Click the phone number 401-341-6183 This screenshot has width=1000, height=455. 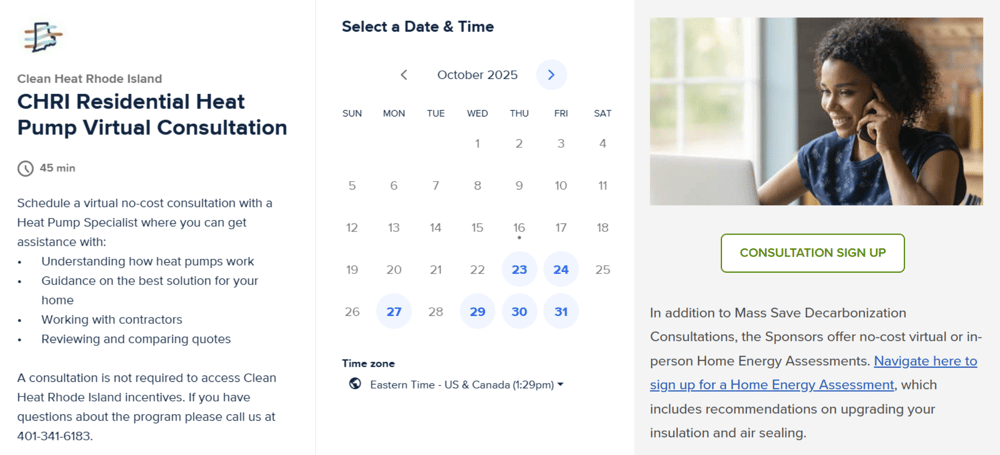click(x=58, y=436)
